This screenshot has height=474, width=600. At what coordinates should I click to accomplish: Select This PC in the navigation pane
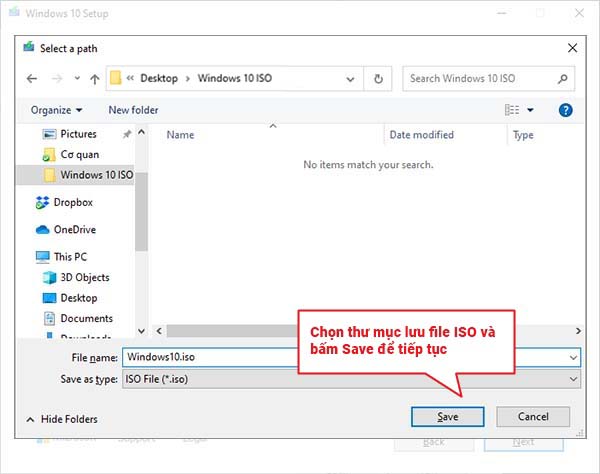coord(70,257)
